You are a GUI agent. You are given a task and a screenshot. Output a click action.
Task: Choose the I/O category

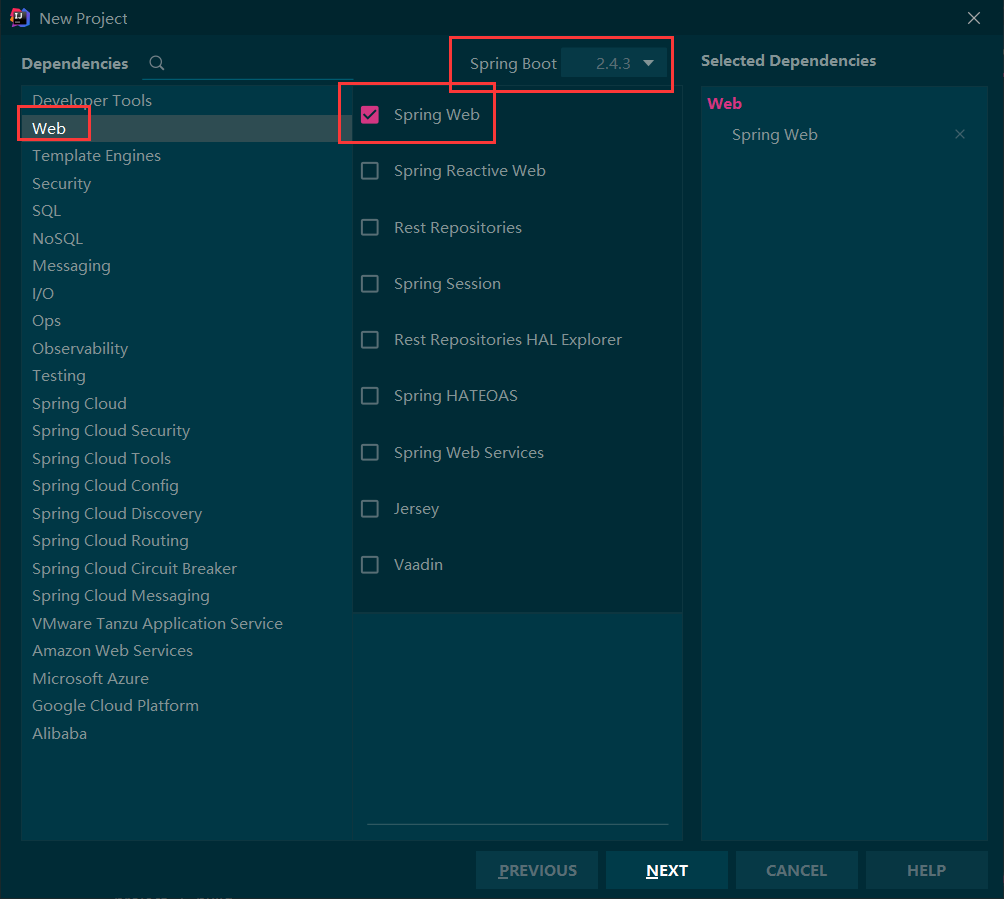pos(186,293)
